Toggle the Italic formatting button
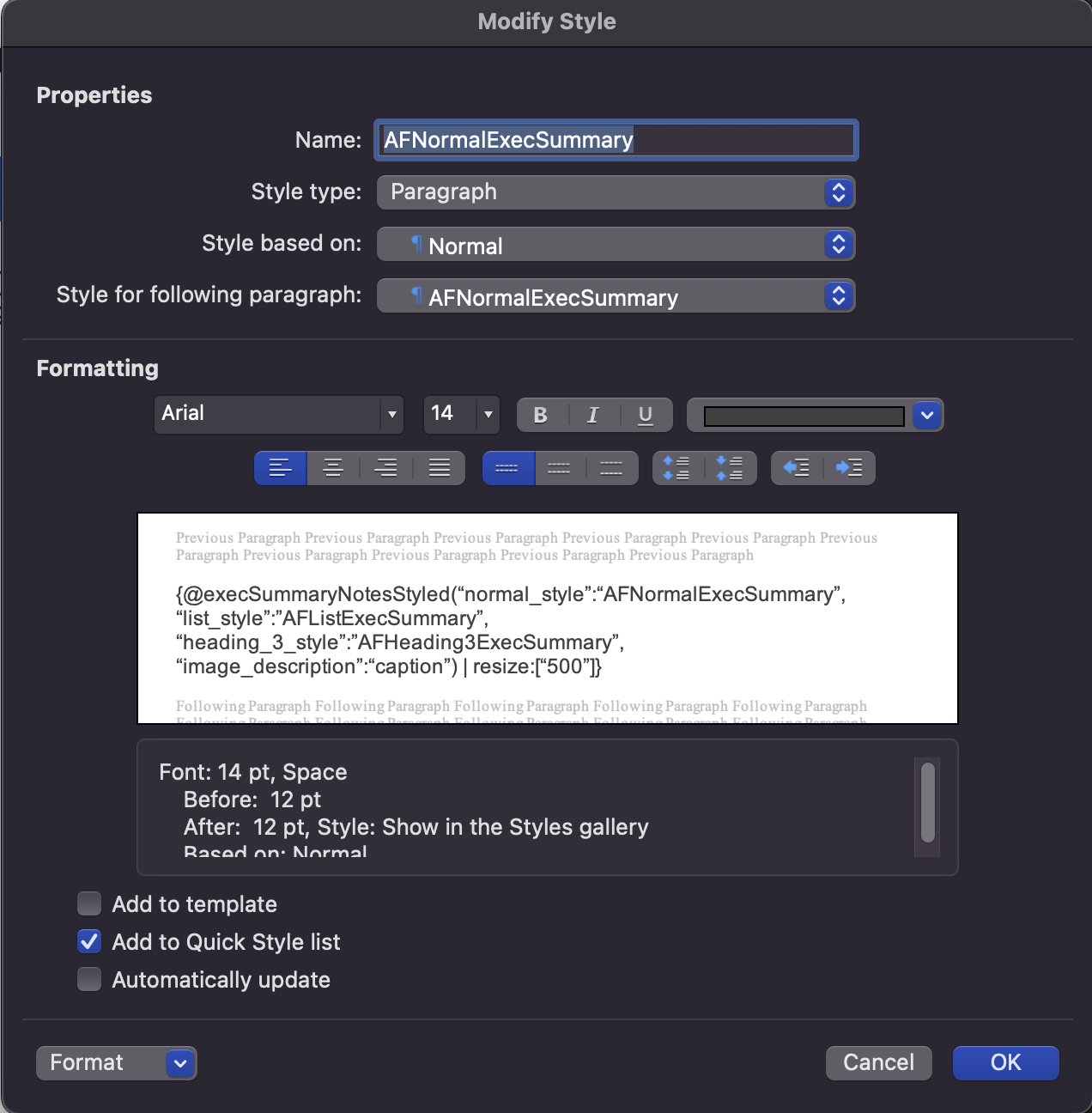 click(592, 416)
